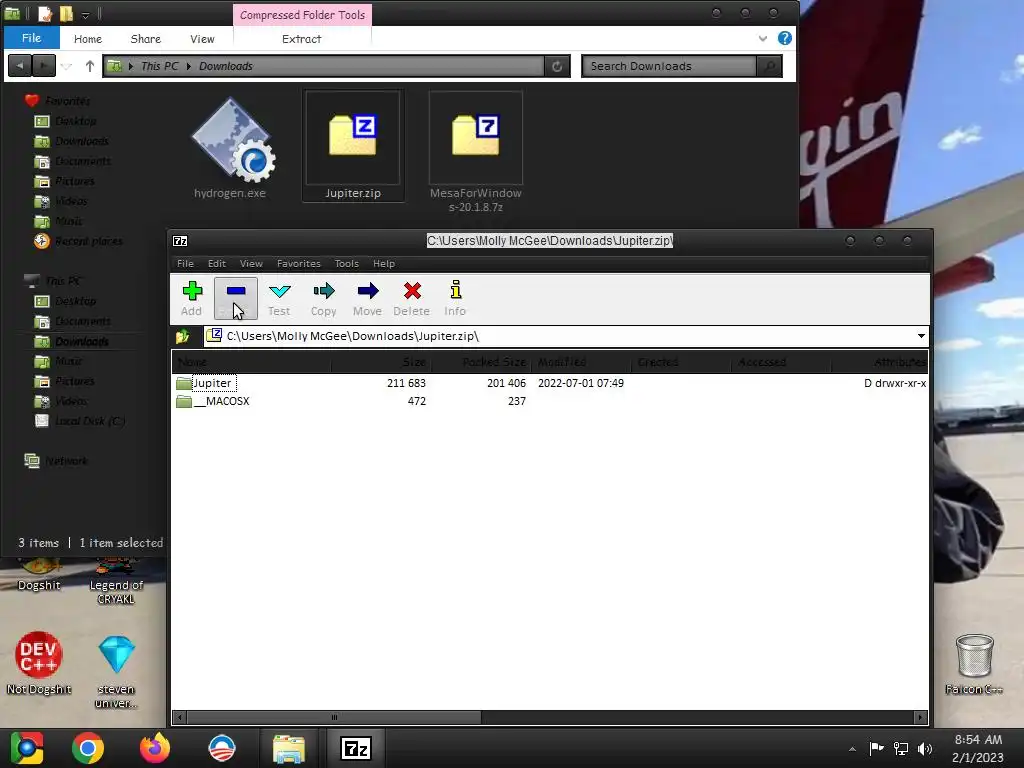Click the network tray icon
The image size is (1024, 768).
click(x=901, y=748)
